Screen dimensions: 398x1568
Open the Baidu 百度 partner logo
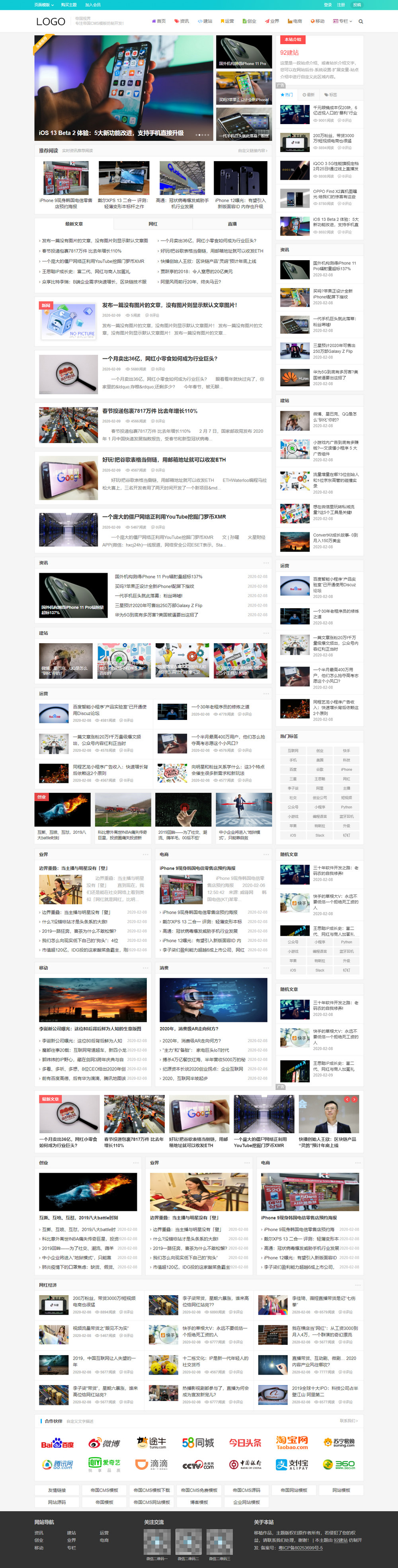point(57,1443)
